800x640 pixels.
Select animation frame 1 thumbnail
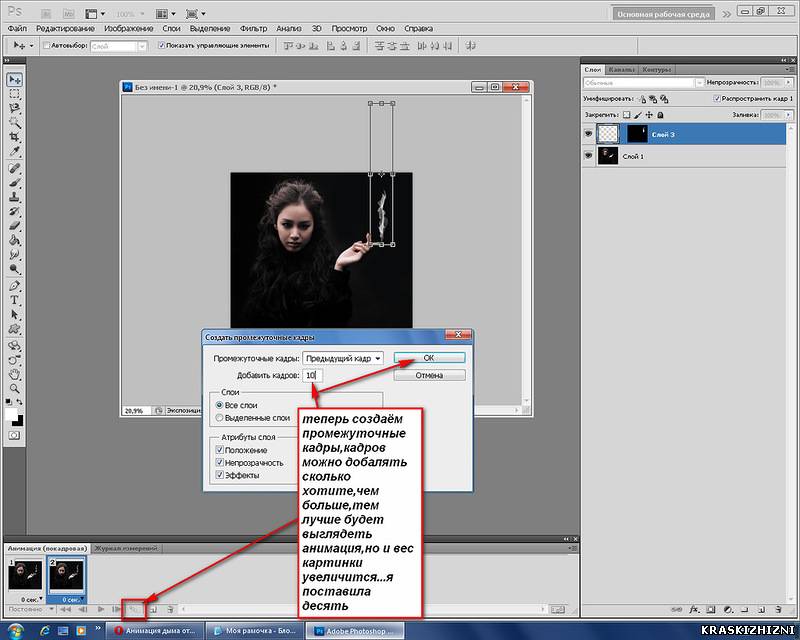coord(25,575)
